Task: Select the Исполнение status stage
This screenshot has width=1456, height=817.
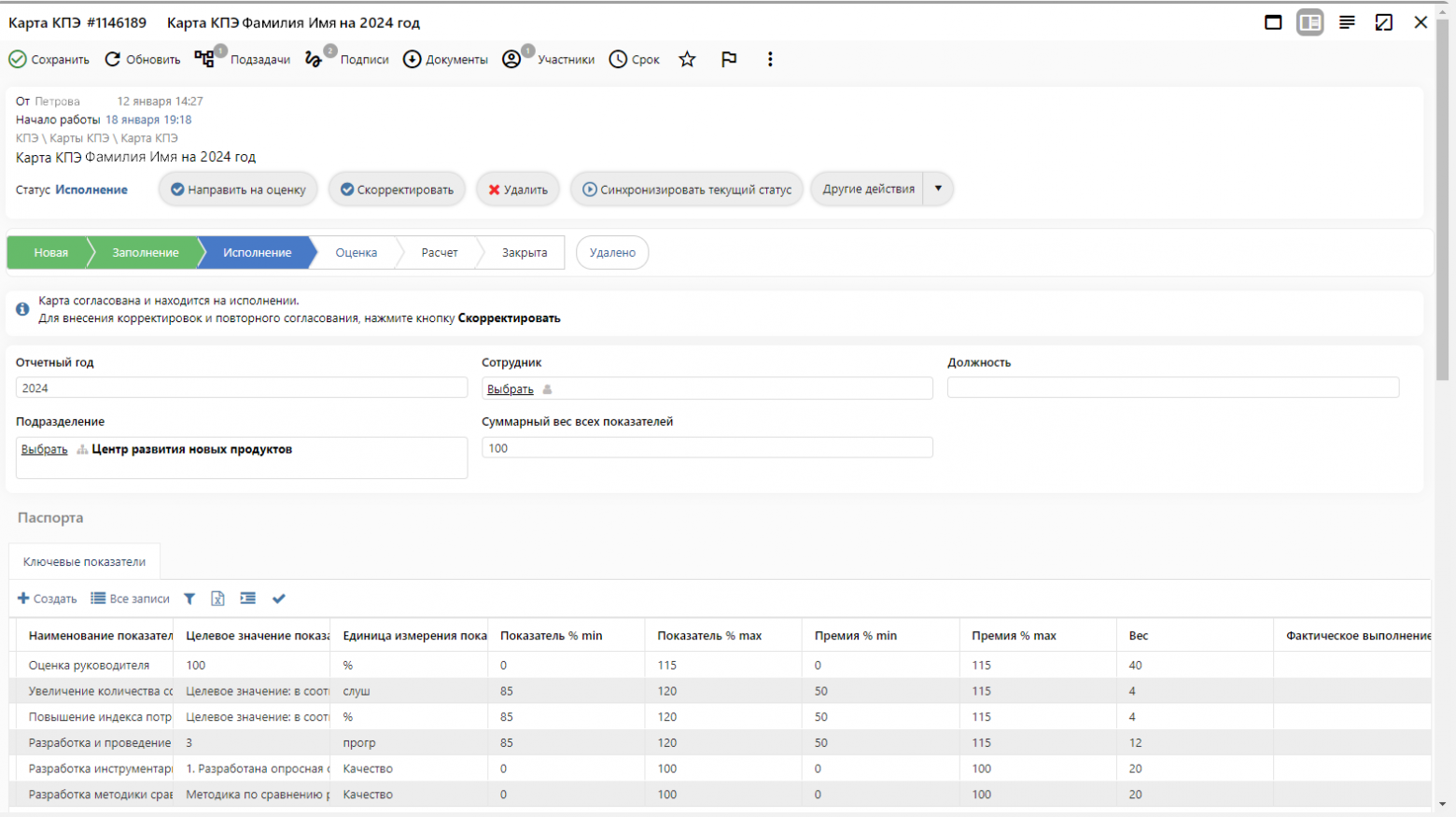Action: pyautogui.click(x=257, y=252)
